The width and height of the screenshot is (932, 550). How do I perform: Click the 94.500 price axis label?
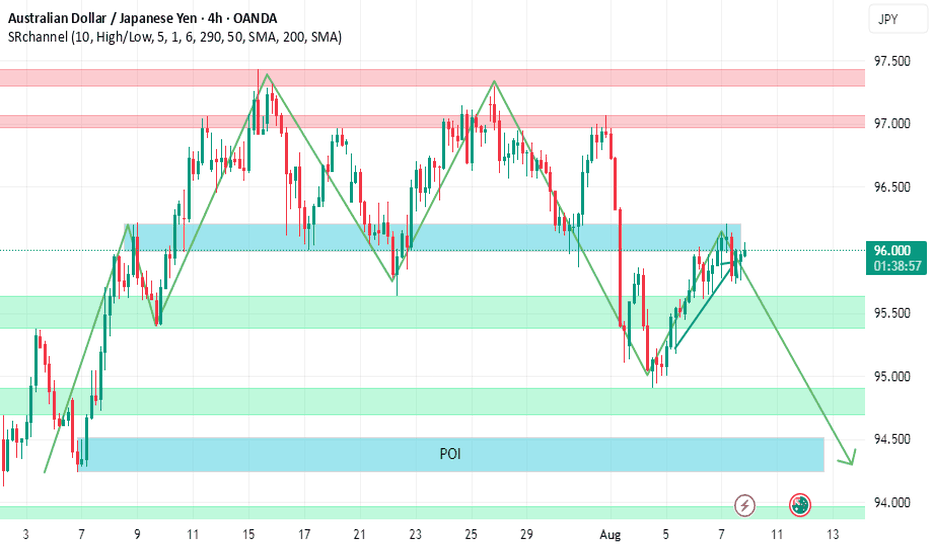pos(892,439)
